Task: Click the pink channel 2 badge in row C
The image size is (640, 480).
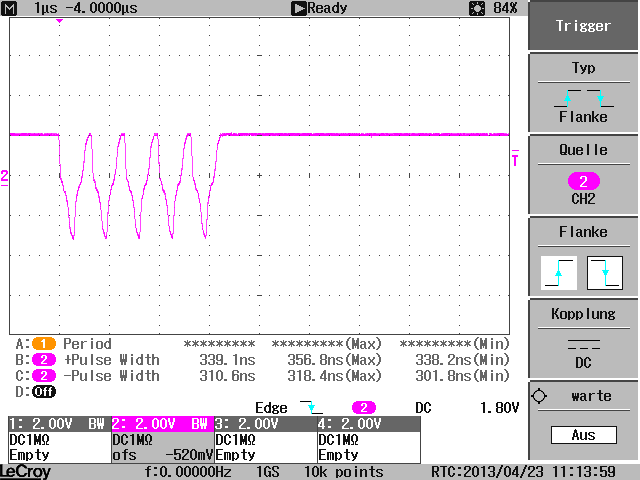Action: (44, 376)
